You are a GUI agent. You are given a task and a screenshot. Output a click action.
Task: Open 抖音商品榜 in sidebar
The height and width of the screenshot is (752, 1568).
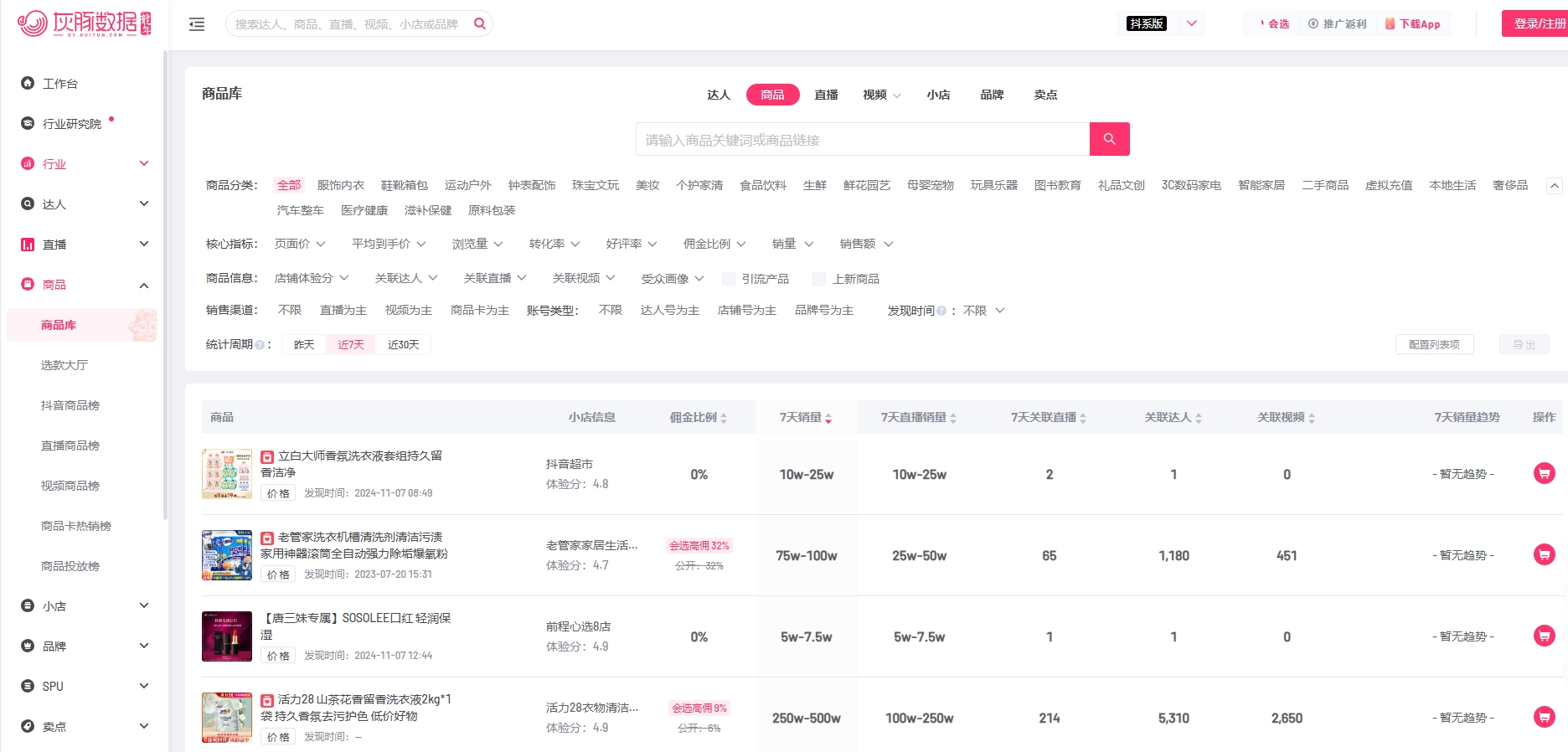(70, 405)
